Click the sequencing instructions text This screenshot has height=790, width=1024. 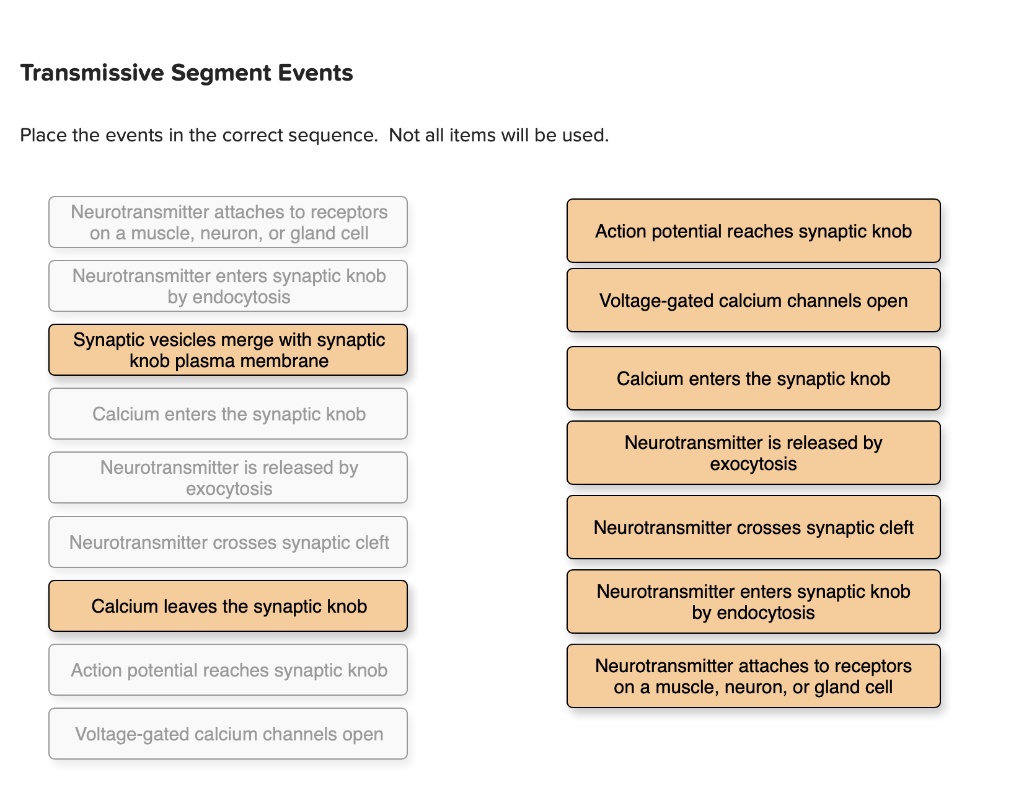[314, 135]
